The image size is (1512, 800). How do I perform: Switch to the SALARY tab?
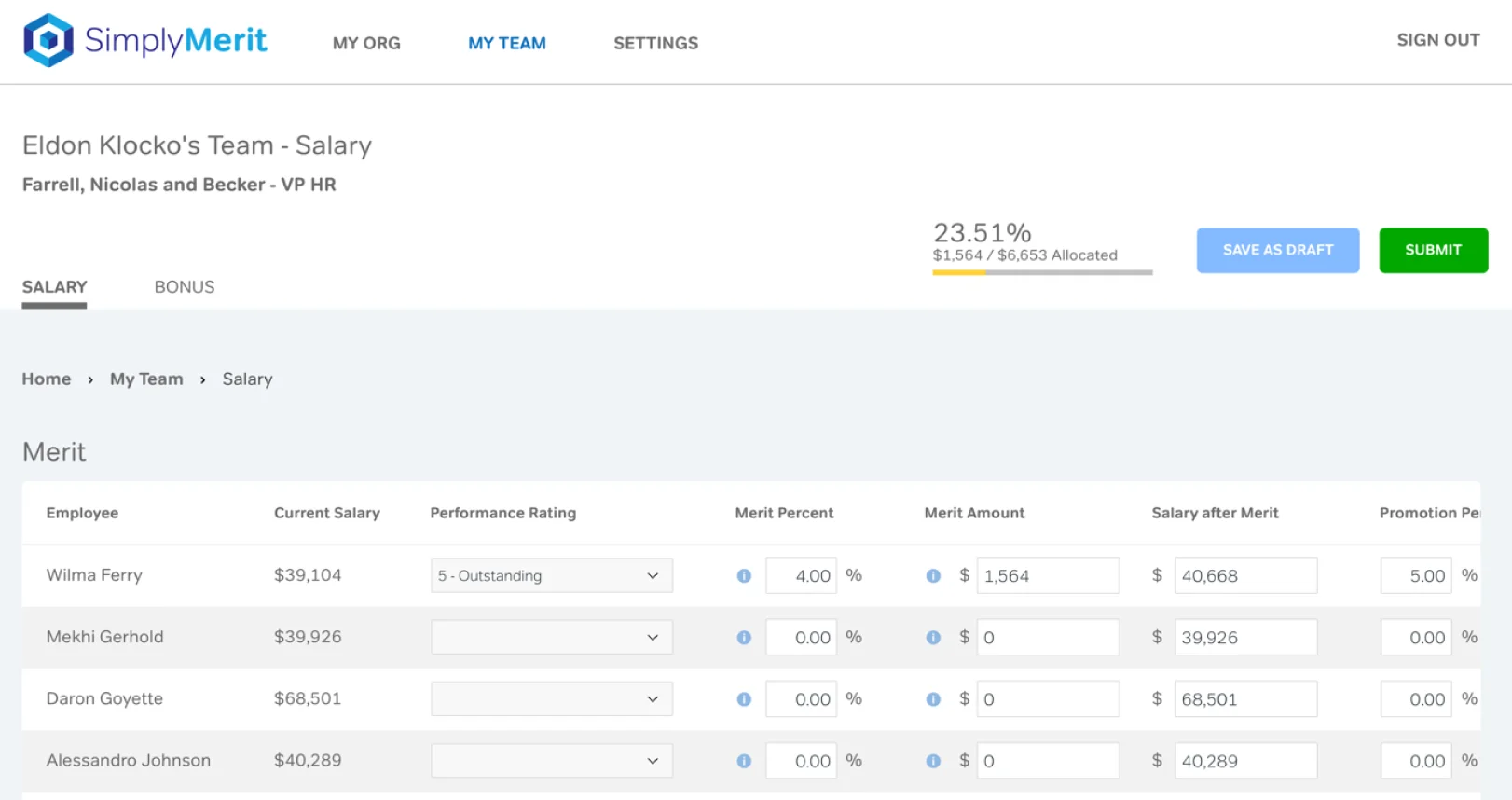click(x=54, y=287)
